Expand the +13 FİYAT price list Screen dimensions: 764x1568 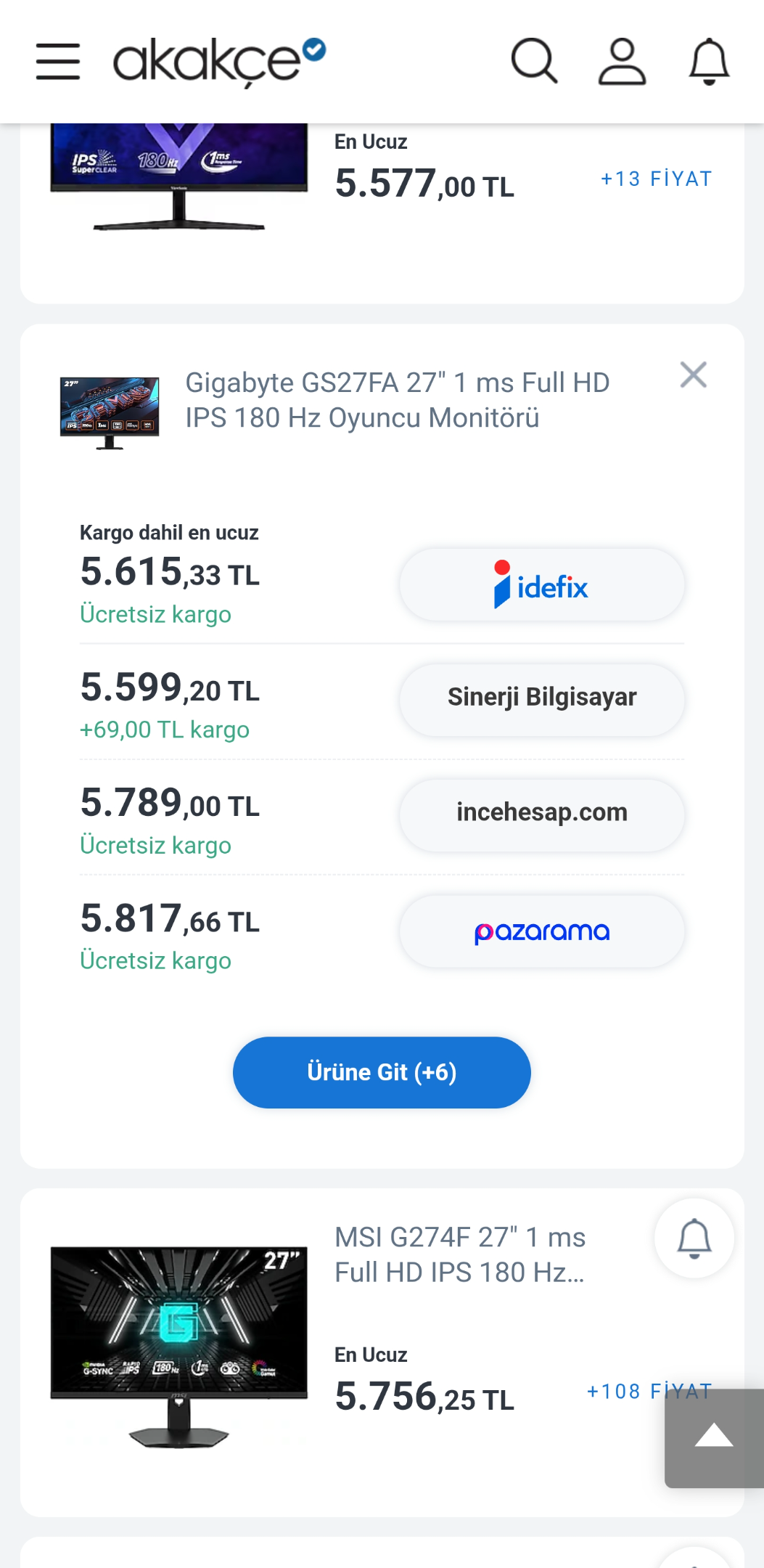pyautogui.click(x=657, y=179)
